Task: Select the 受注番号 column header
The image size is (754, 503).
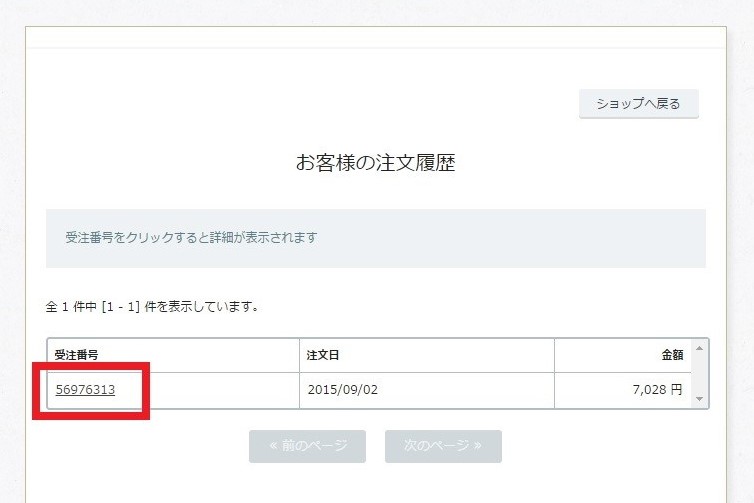Action: (76, 355)
